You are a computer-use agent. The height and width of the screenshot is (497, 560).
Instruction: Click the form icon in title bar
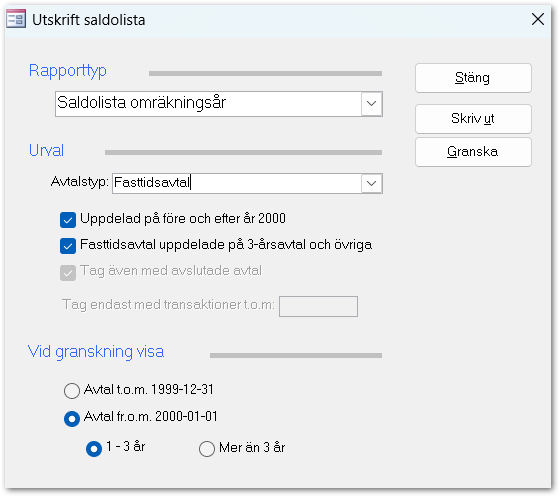(16, 19)
